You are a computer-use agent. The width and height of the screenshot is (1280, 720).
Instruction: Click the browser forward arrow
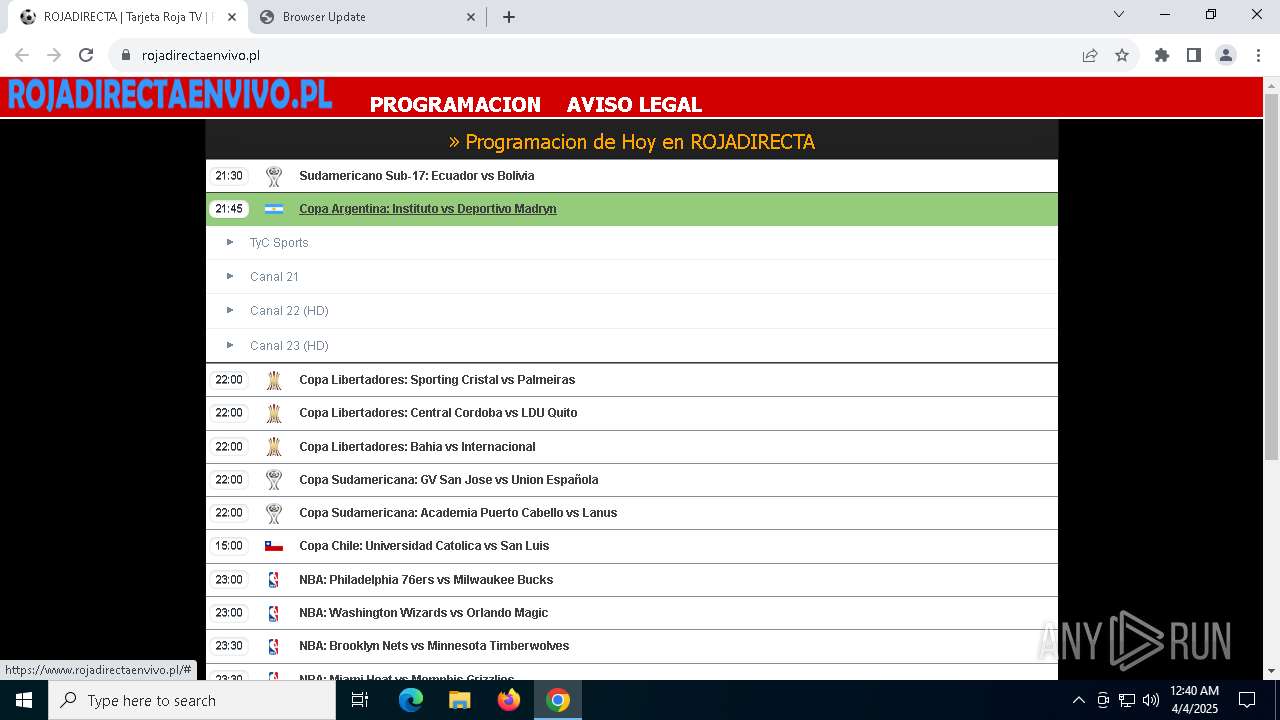tap(54, 56)
